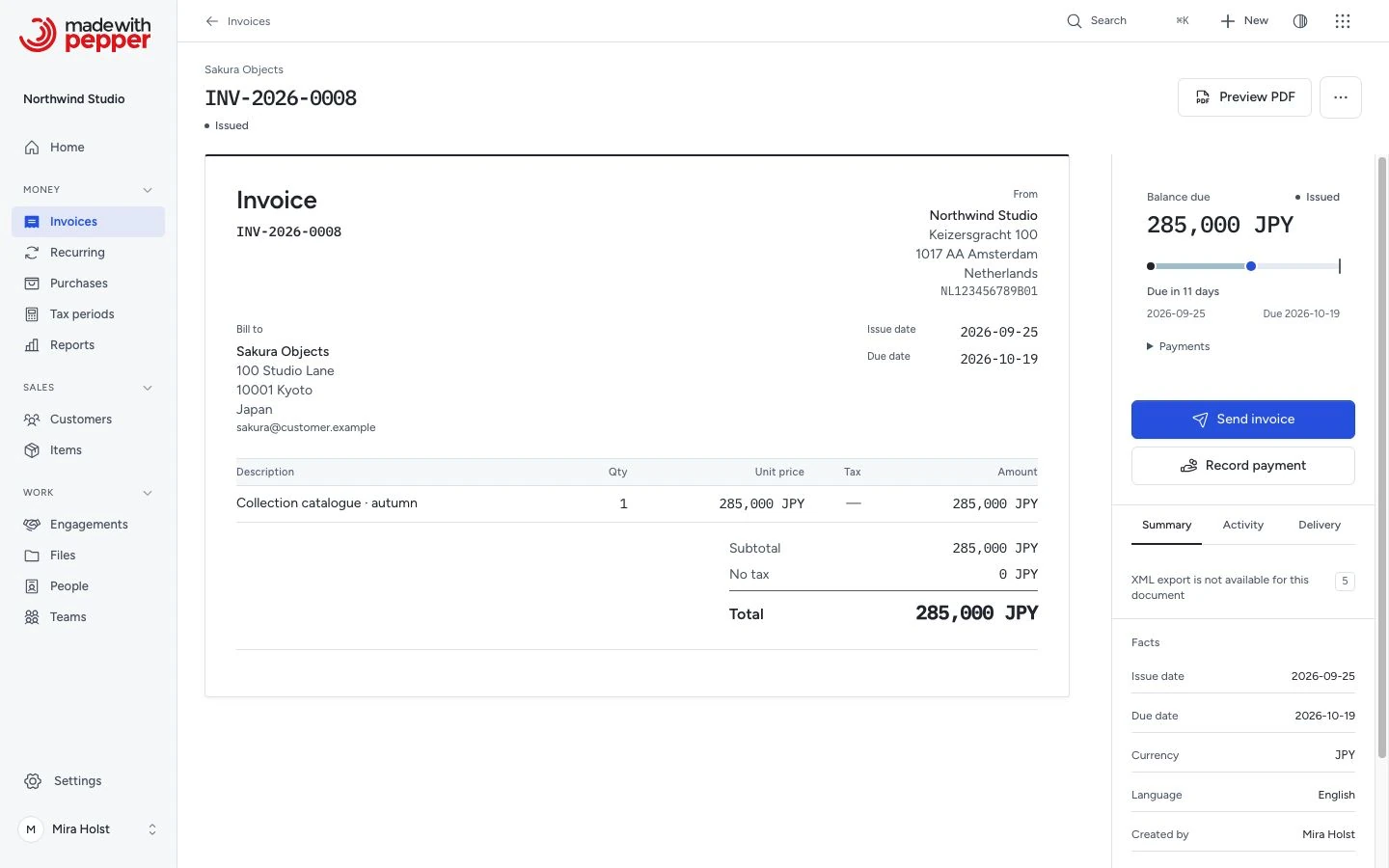This screenshot has width=1389, height=868.
Task: Open the Mira Holst account switcher
Action: coord(89,829)
